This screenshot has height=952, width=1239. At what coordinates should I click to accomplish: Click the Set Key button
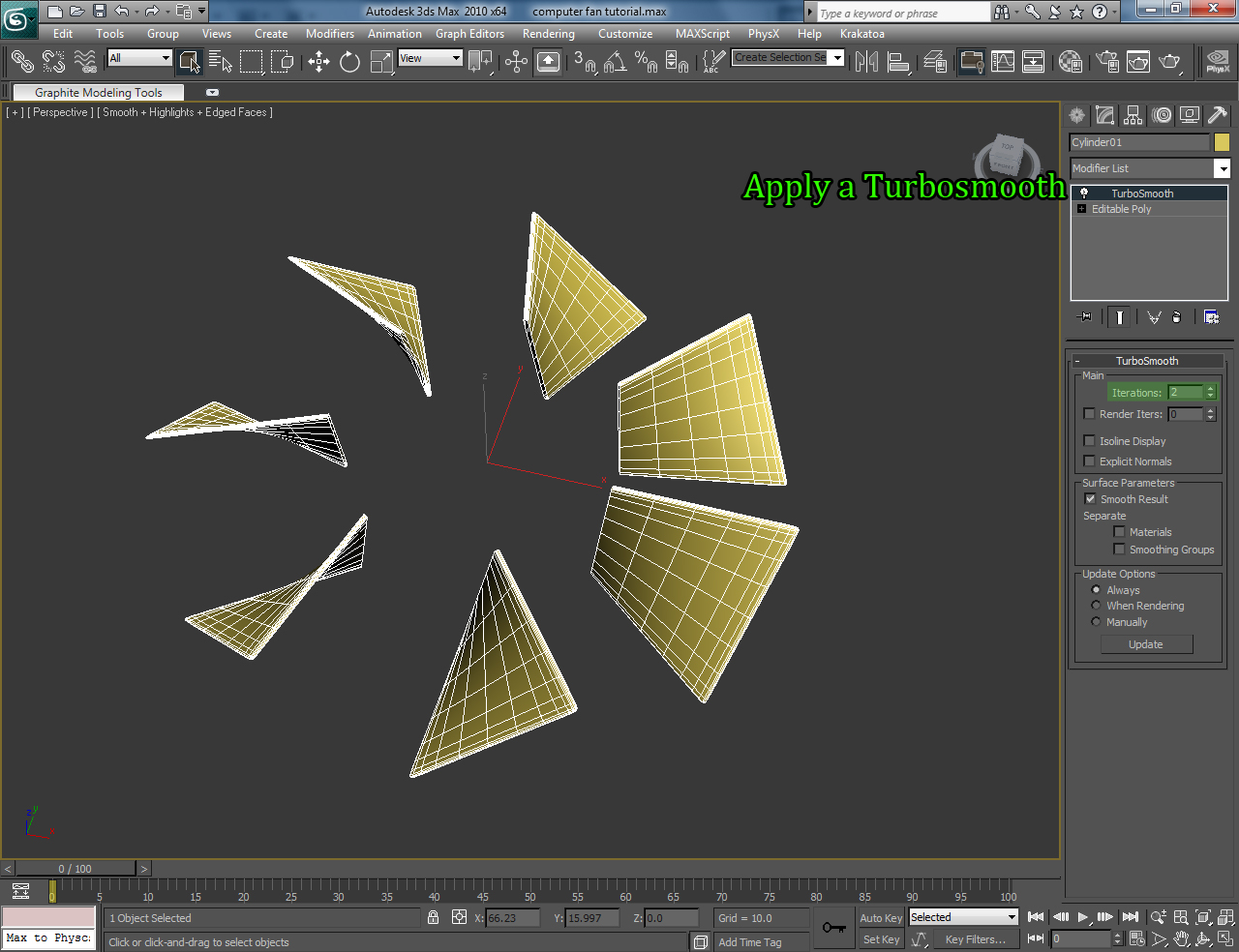(x=881, y=939)
